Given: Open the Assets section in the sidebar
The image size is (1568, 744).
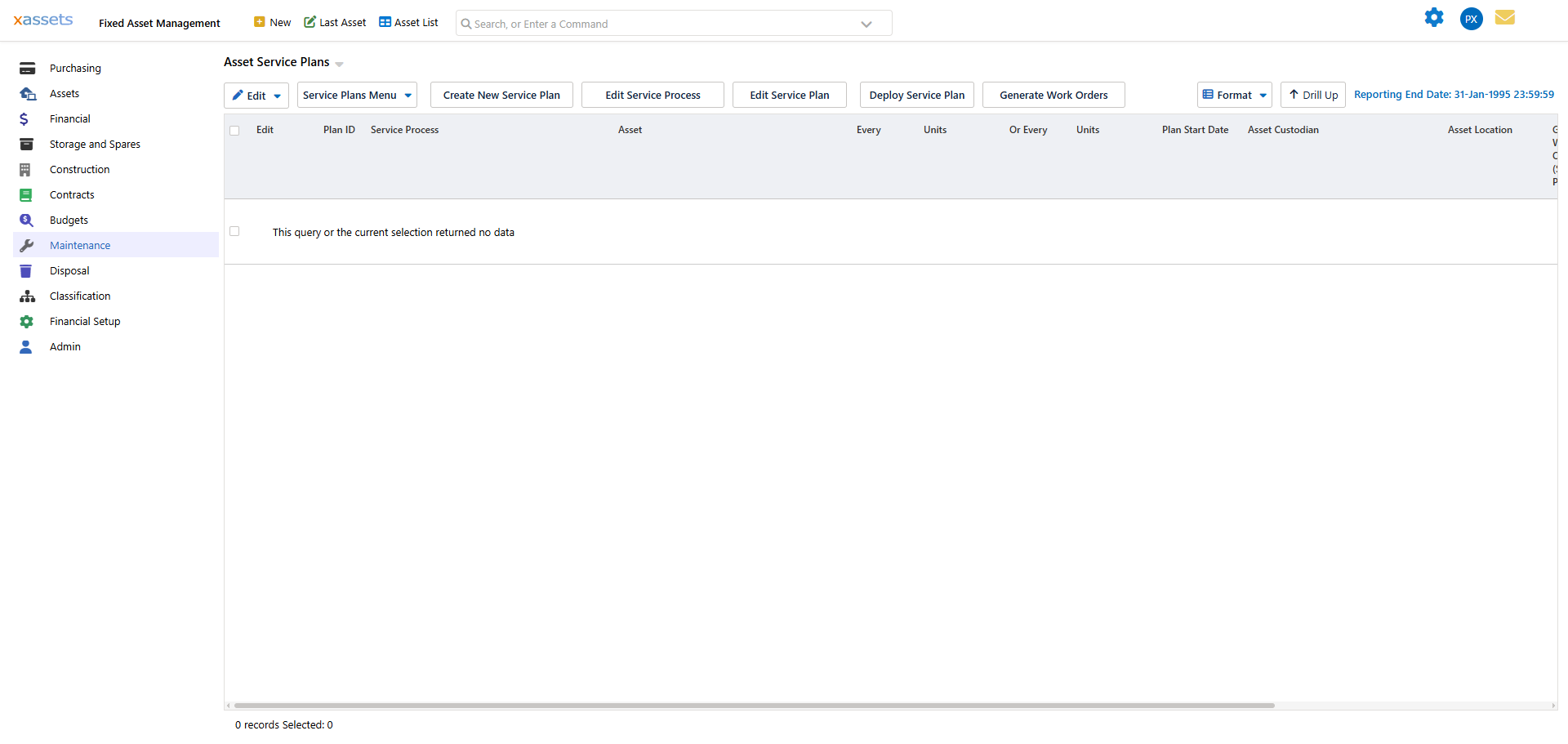Looking at the screenshot, I should [65, 93].
